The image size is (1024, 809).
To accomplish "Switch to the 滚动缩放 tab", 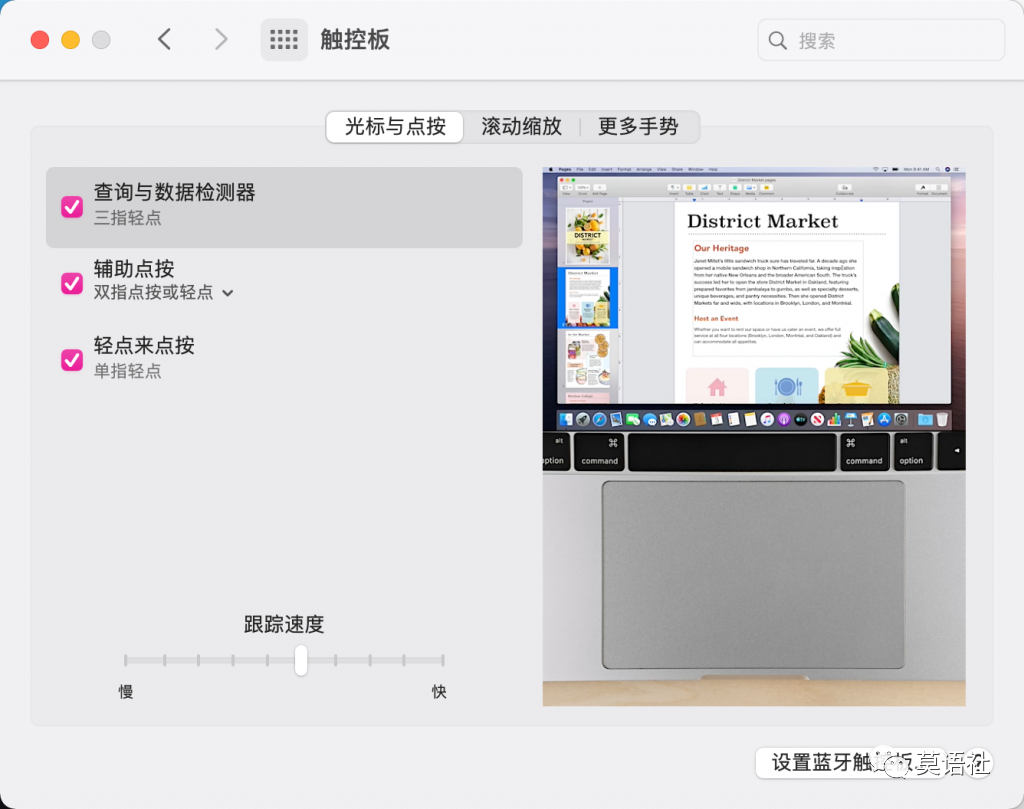I will coord(521,127).
